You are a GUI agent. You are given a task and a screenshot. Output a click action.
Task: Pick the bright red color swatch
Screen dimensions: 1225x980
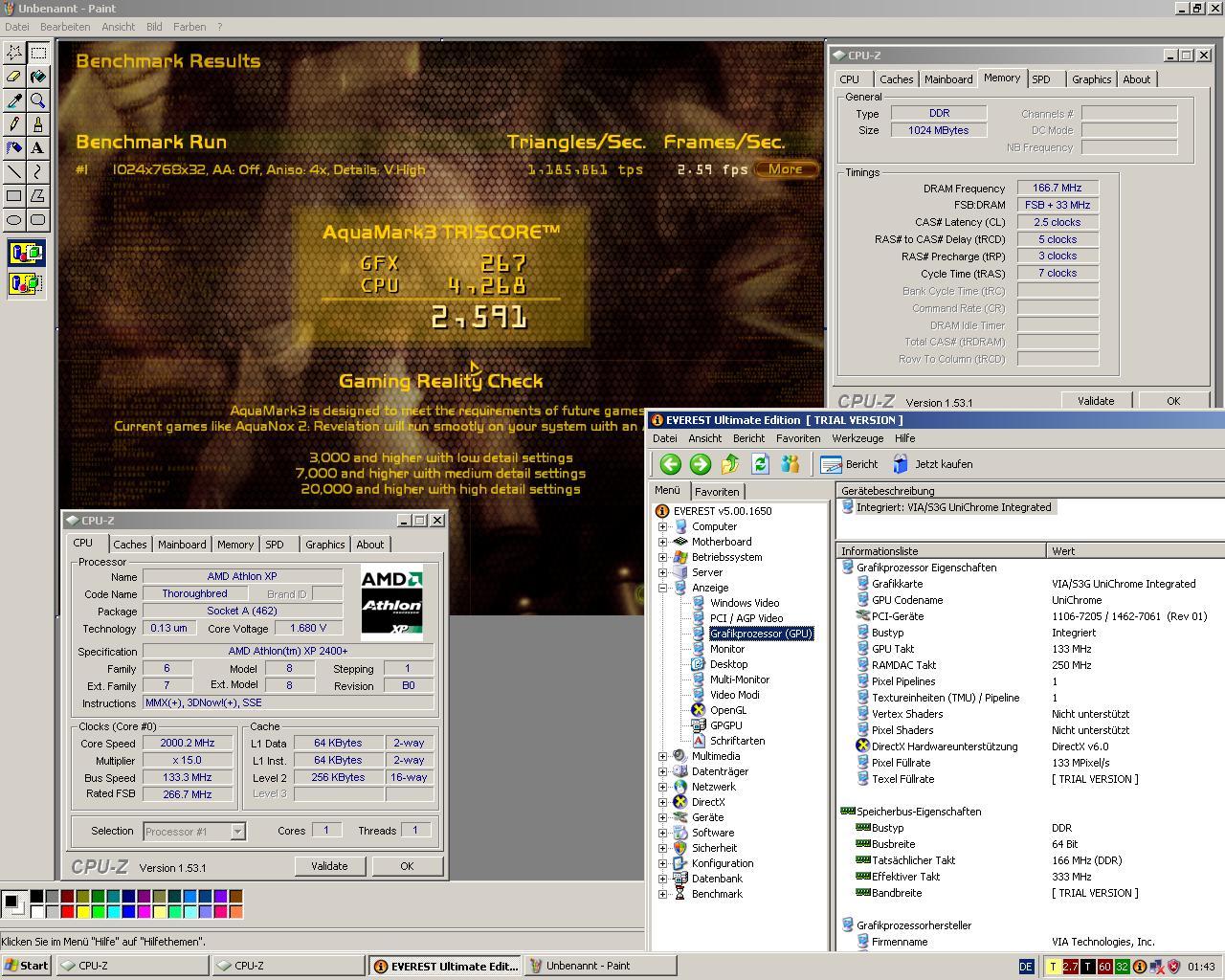[67, 912]
